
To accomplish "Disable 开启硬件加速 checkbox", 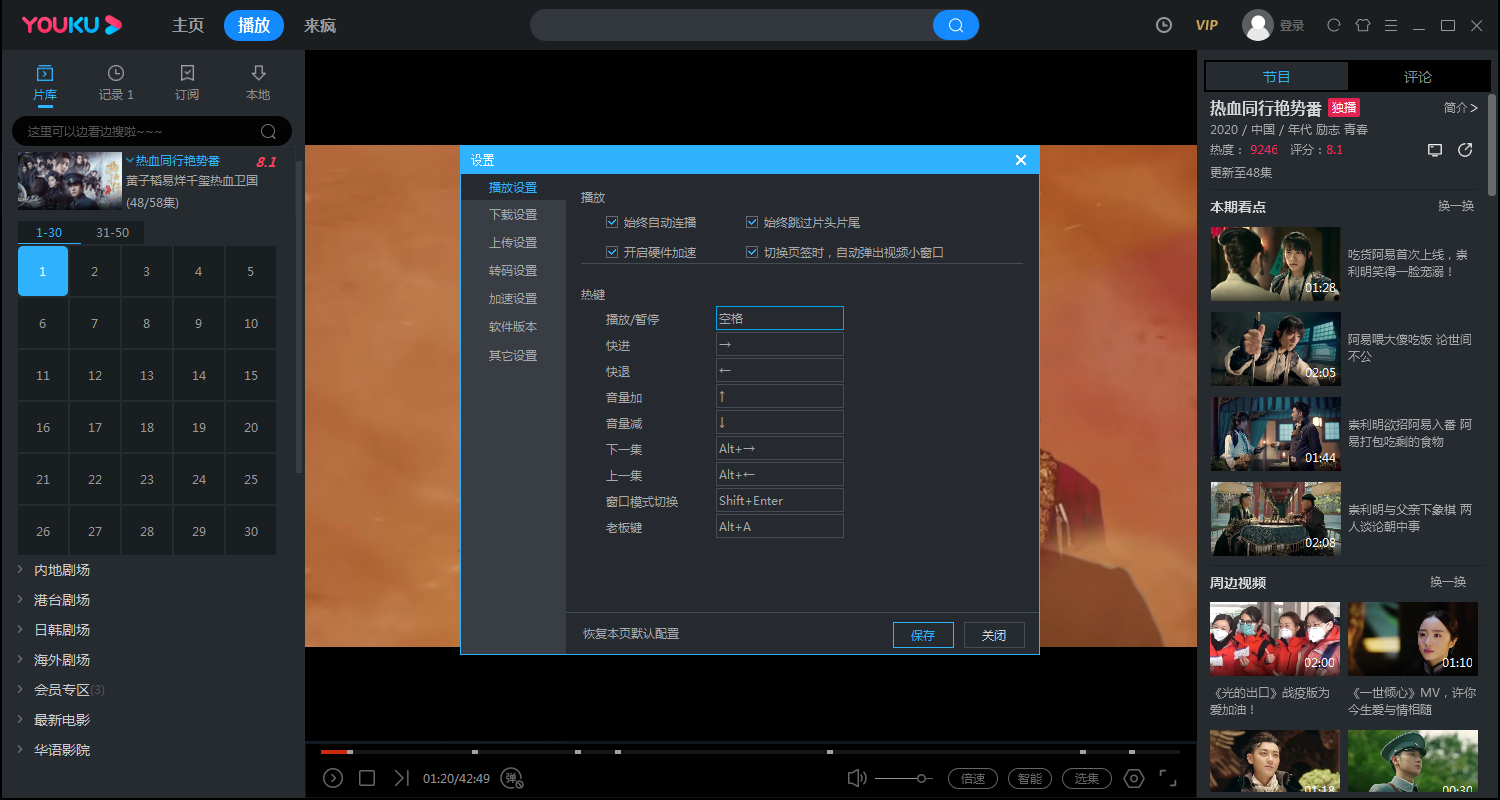I will click(612, 252).
